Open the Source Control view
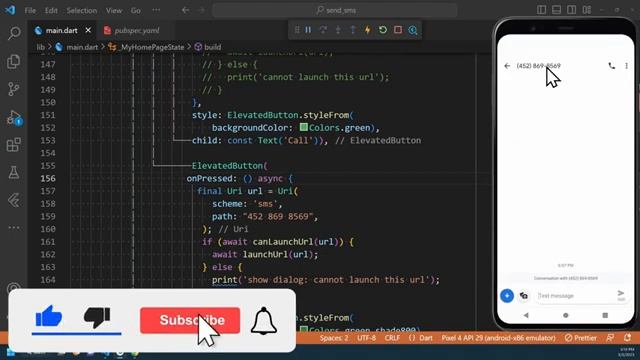 click(14, 89)
